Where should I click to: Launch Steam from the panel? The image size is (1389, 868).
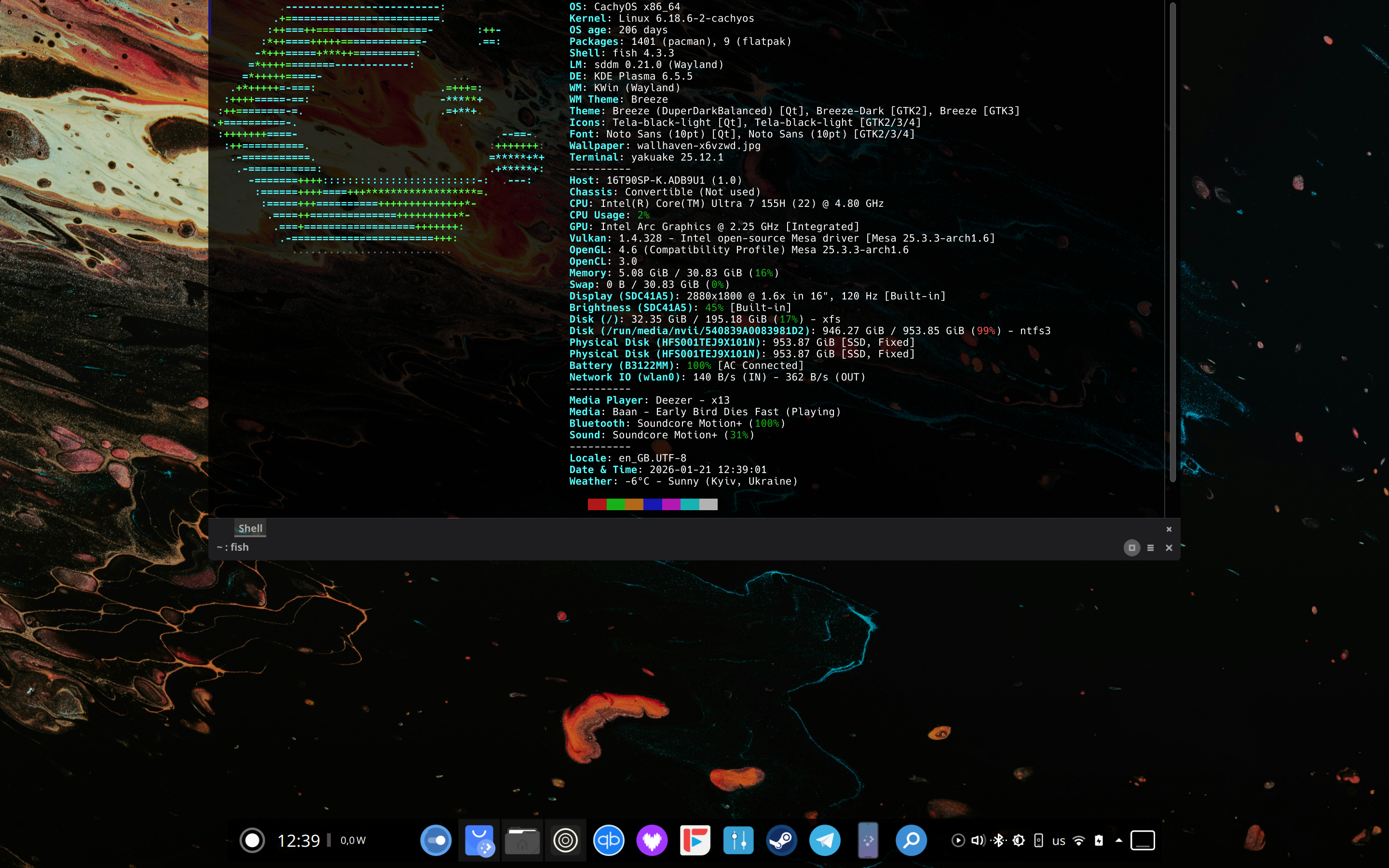[781, 841]
